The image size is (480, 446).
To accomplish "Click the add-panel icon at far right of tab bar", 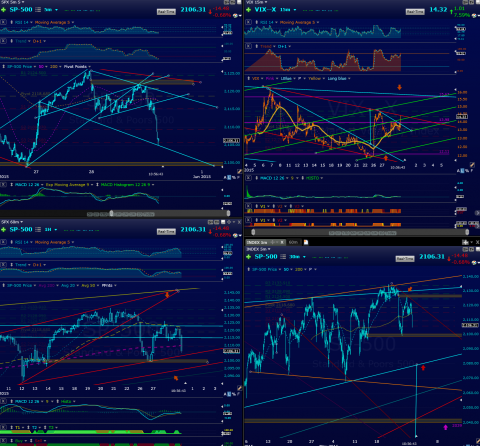I will click(x=465, y=242).
